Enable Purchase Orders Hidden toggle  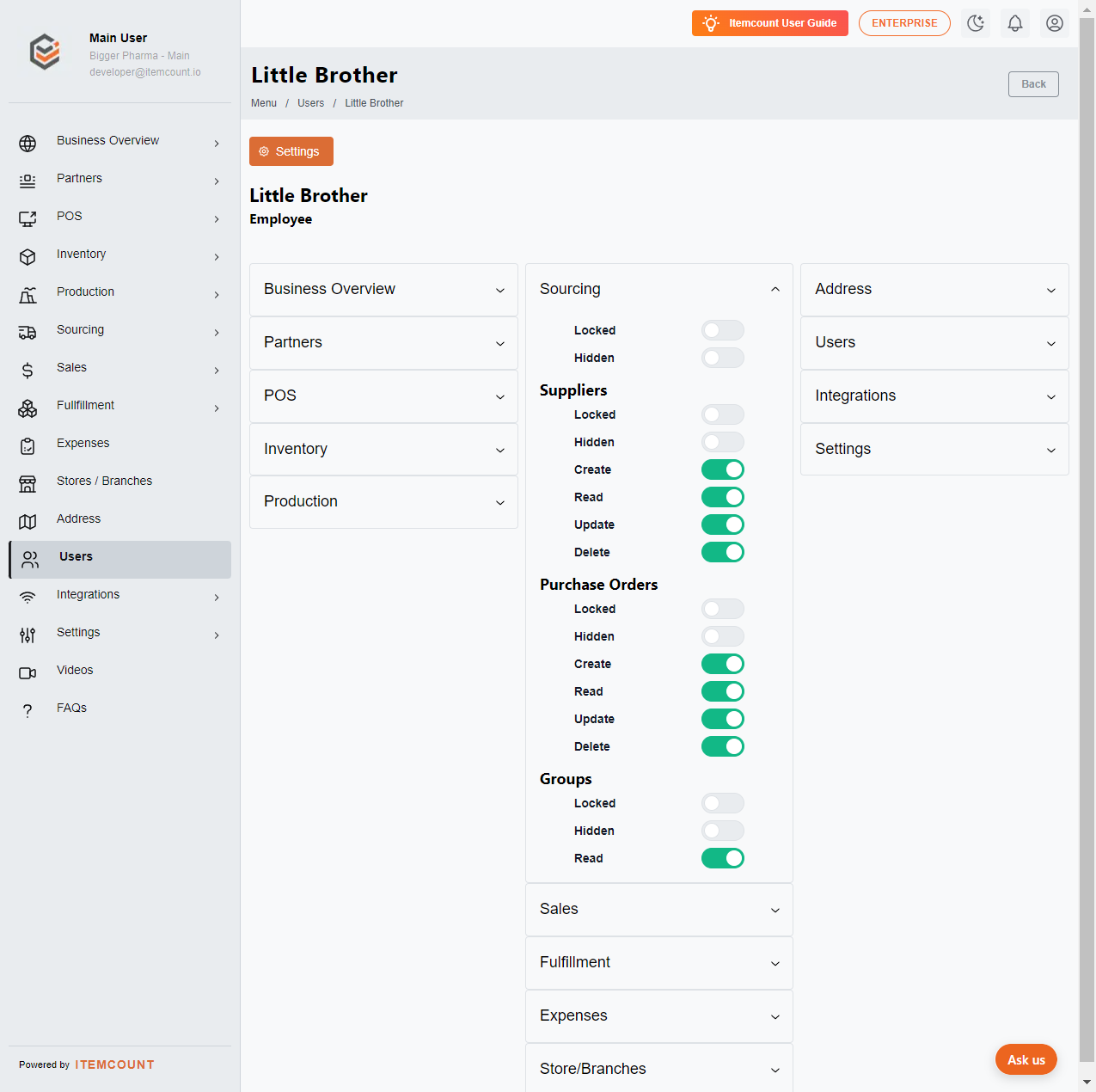[x=723, y=636]
